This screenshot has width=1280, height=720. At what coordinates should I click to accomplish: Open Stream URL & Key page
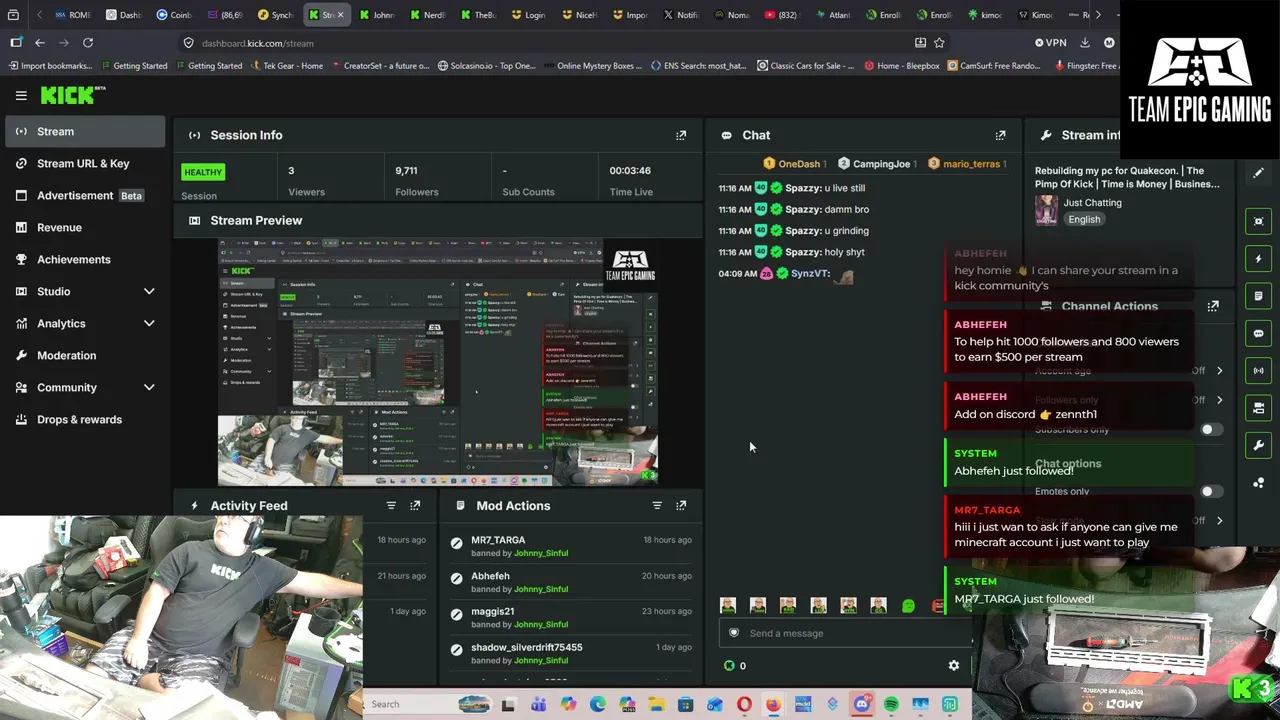(x=85, y=163)
